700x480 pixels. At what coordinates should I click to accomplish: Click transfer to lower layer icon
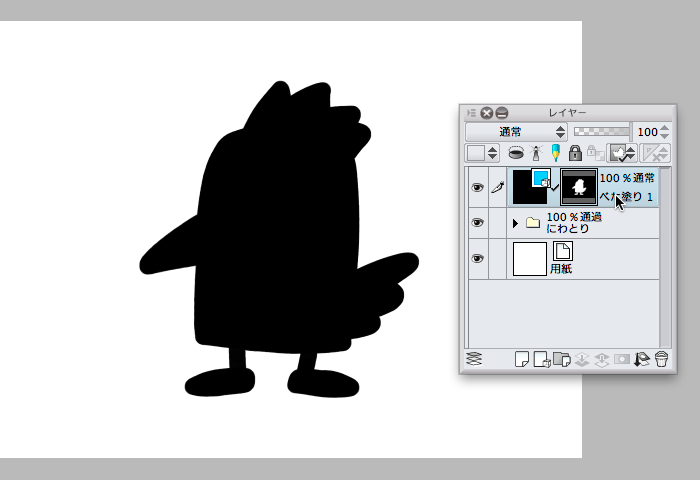click(x=582, y=359)
